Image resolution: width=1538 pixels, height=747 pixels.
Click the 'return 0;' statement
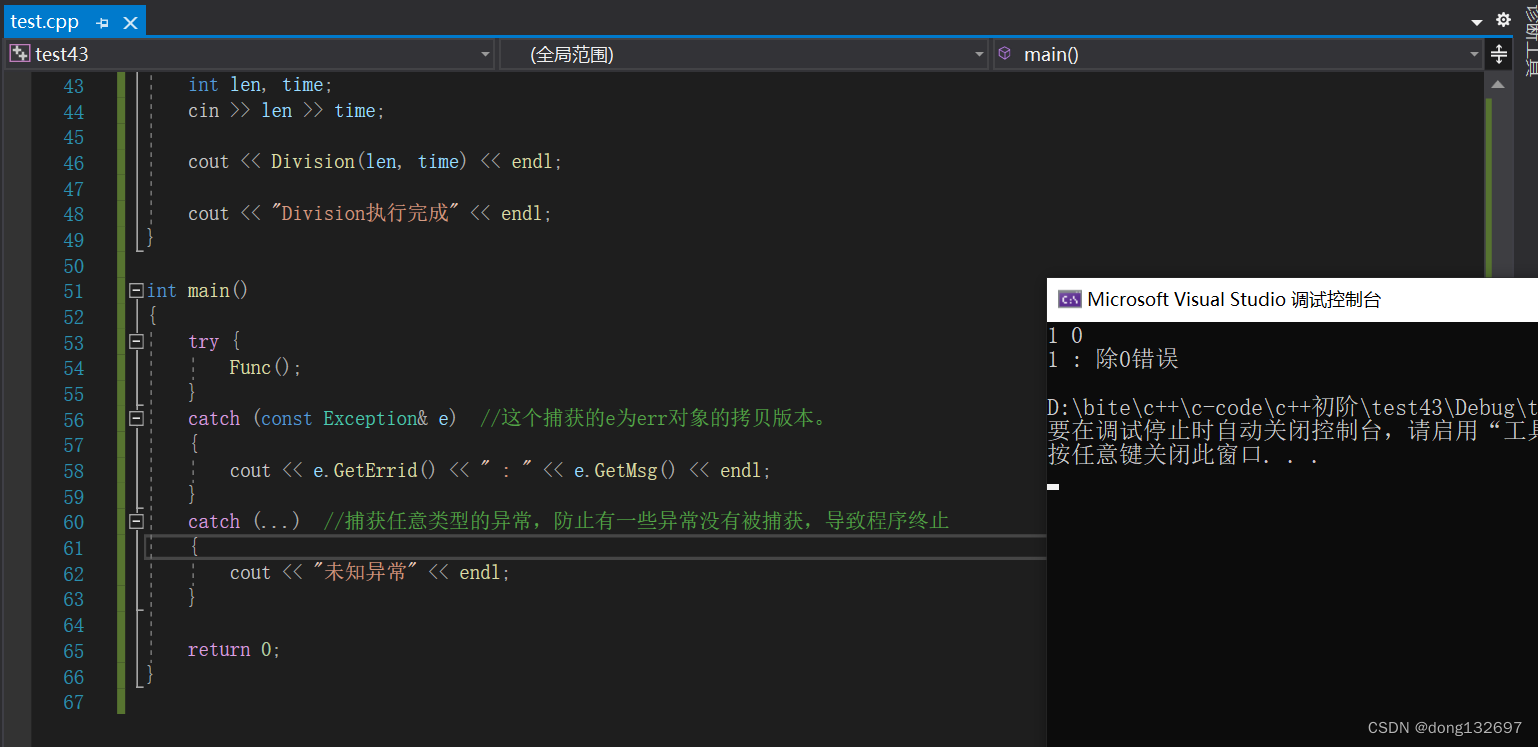coord(234,650)
